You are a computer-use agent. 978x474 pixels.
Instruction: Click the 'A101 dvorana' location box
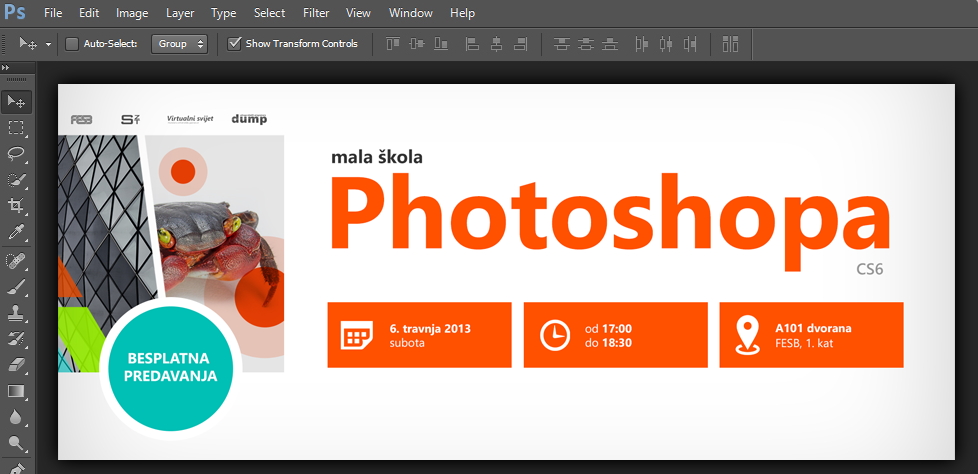pos(811,335)
